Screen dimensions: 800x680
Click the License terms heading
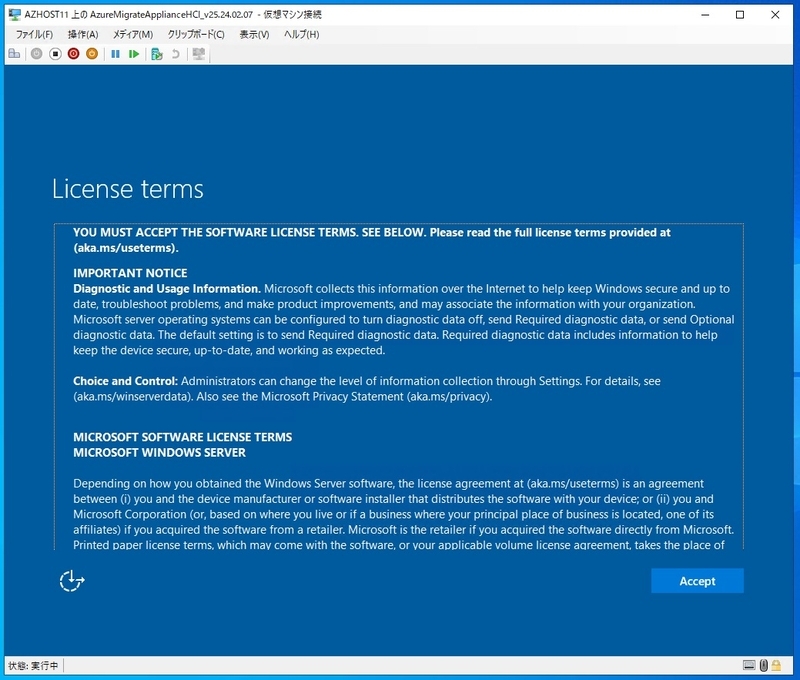tap(128, 189)
